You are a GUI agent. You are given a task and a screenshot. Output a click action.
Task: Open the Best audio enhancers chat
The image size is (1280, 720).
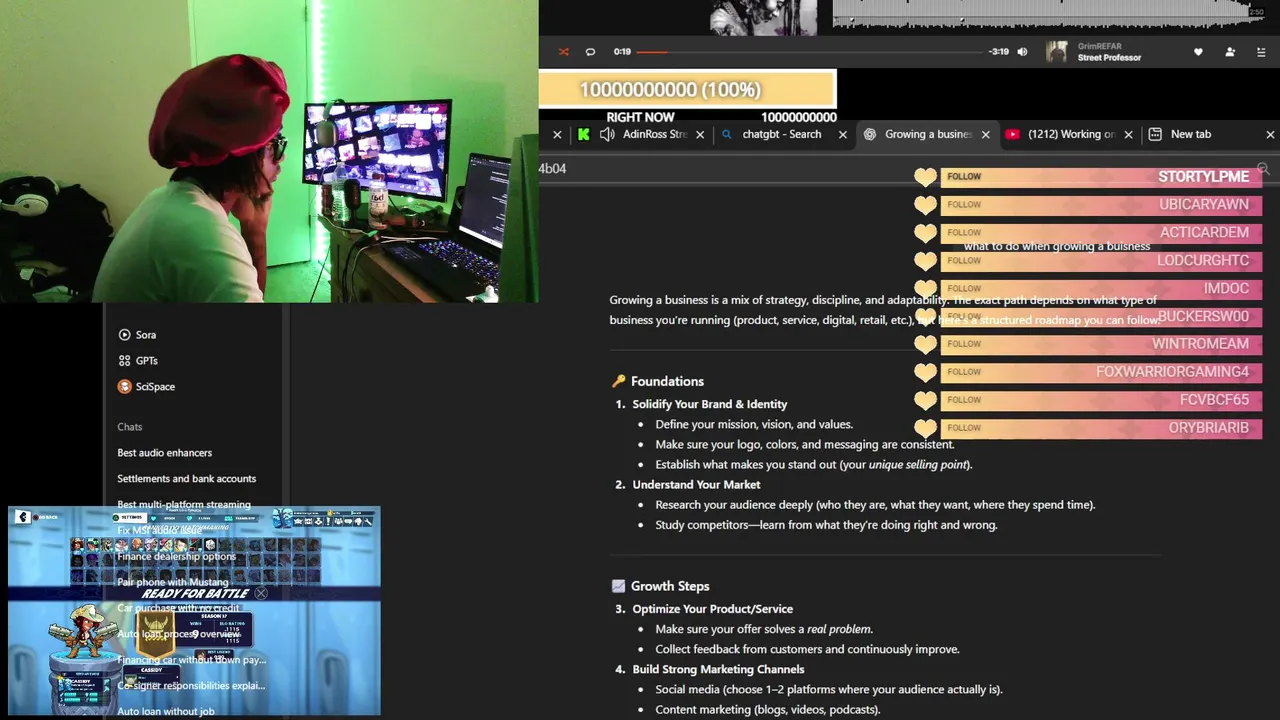click(x=164, y=453)
